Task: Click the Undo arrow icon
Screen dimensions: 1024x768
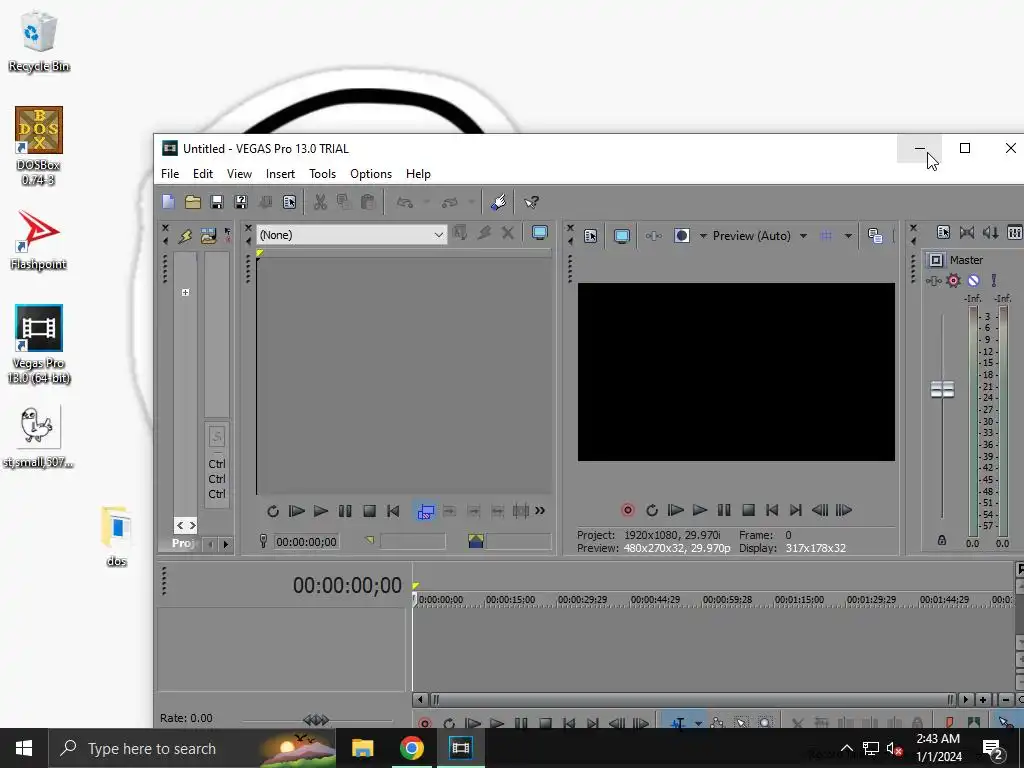Action: pyautogui.click(x=405, y=202)
